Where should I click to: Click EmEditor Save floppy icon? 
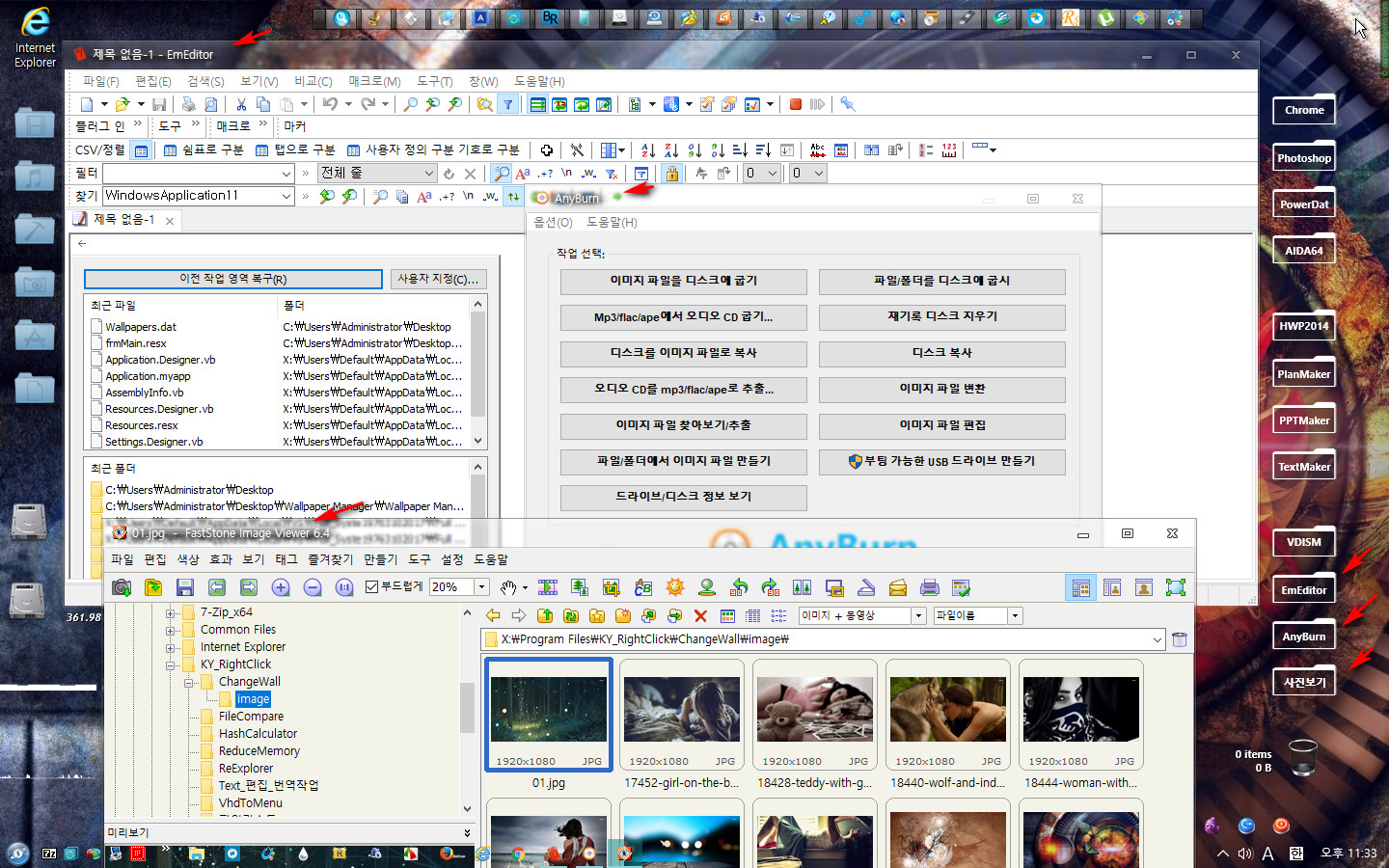point(159,104)
